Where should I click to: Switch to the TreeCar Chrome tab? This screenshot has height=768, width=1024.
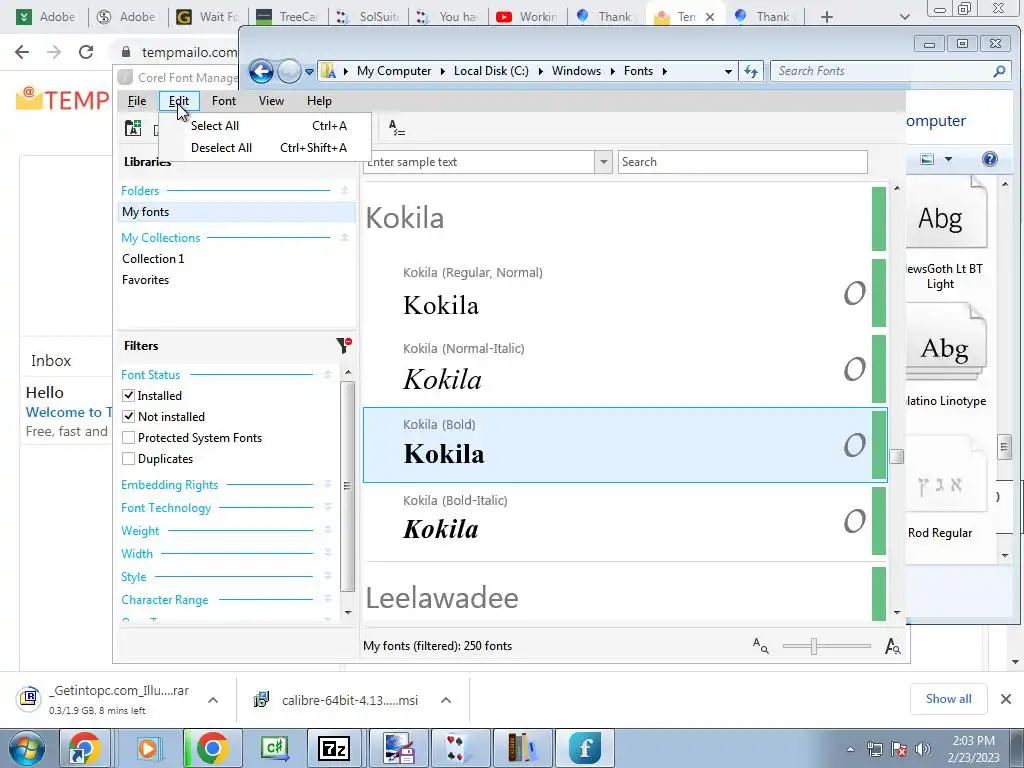[x=286, y=17]
